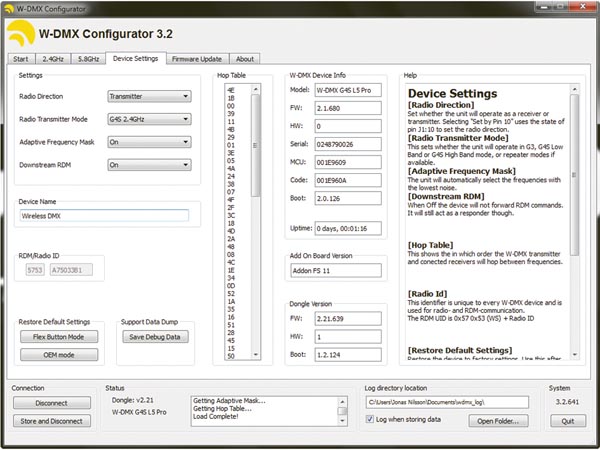Image resolution: width=600 pixels, height=450 pixels.
Task: Click the device Boot field 2.0.126
Action: [x=348, y=198]
